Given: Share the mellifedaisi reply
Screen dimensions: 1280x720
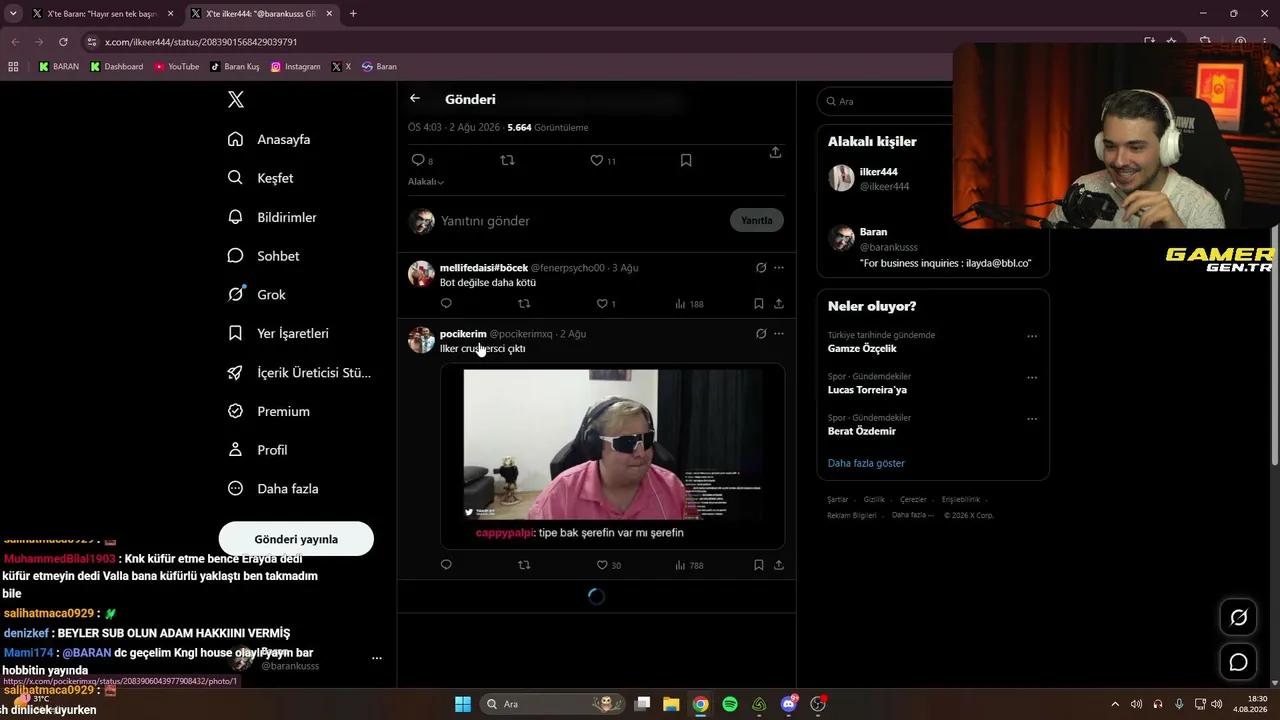Looking at the screenshot, I should (779, 304).
